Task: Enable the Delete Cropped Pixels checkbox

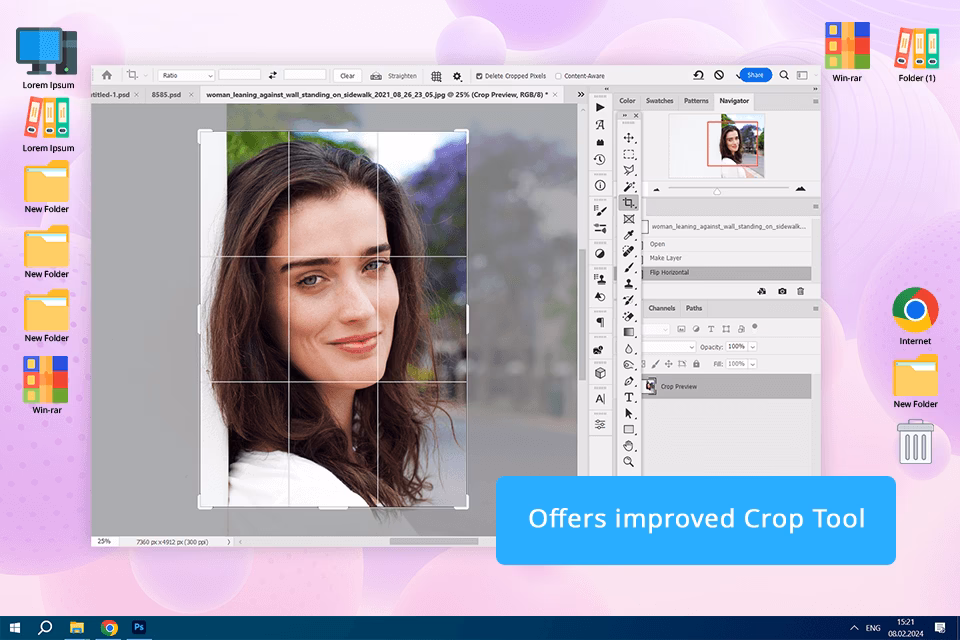Action: (479, 75)
